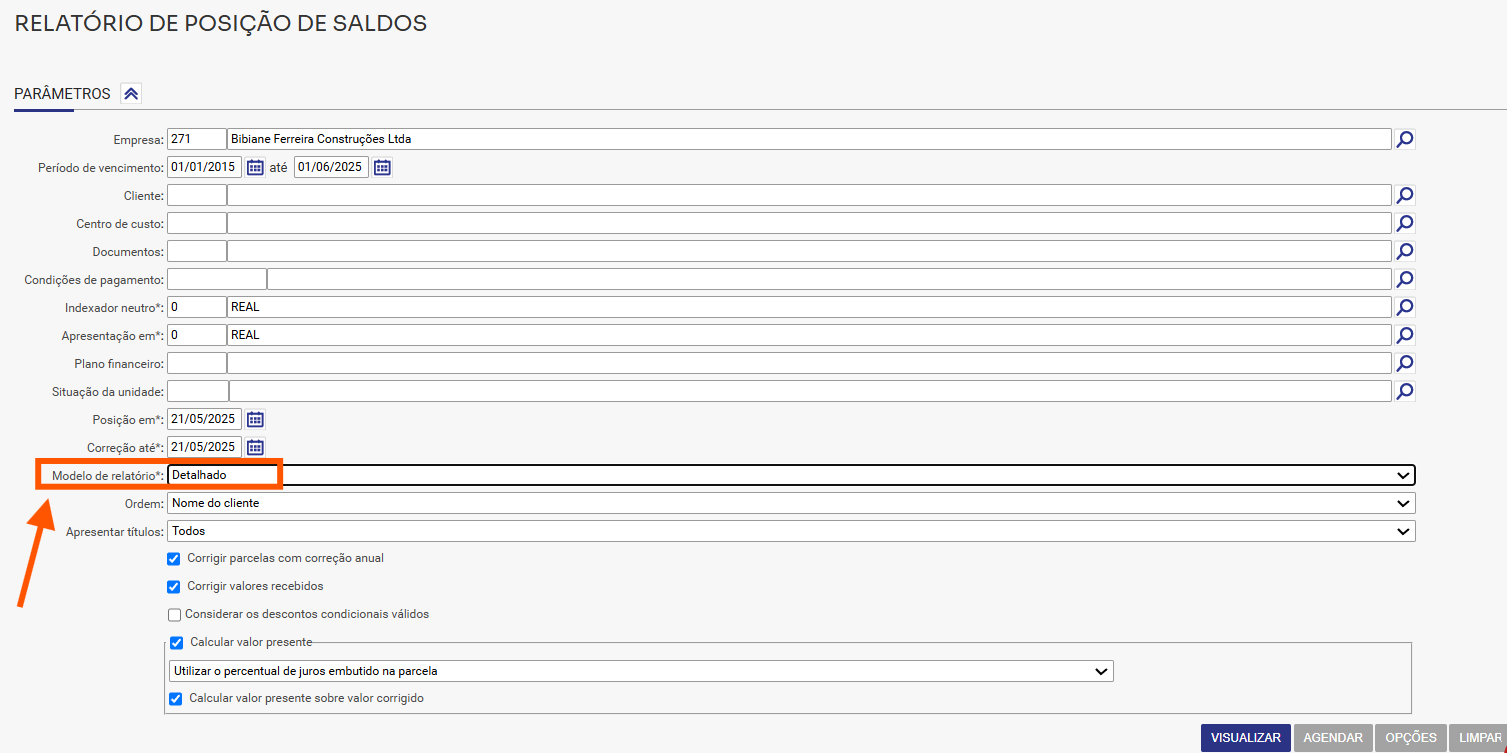Focus the Empresa code field 271
Image resolution: width=1507 pixels, height=753 pixels.
(x=197, y=139)
